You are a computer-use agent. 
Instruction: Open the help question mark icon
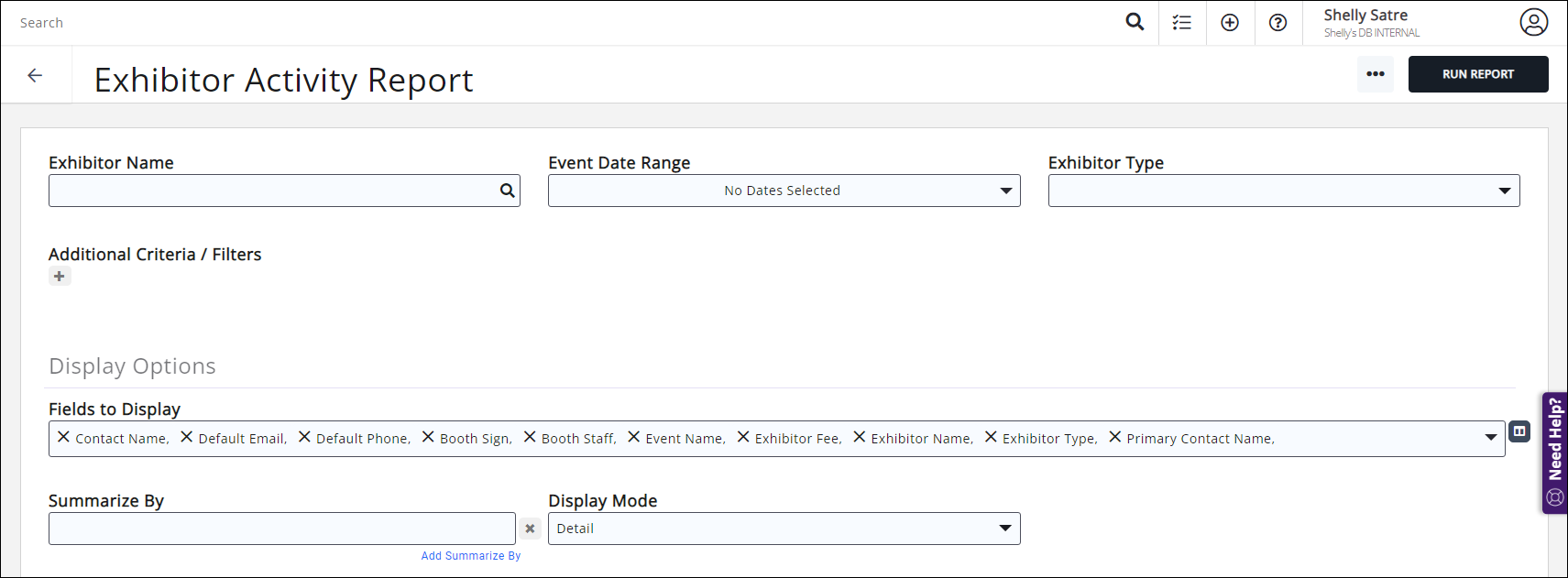[x=1277, y=23]
